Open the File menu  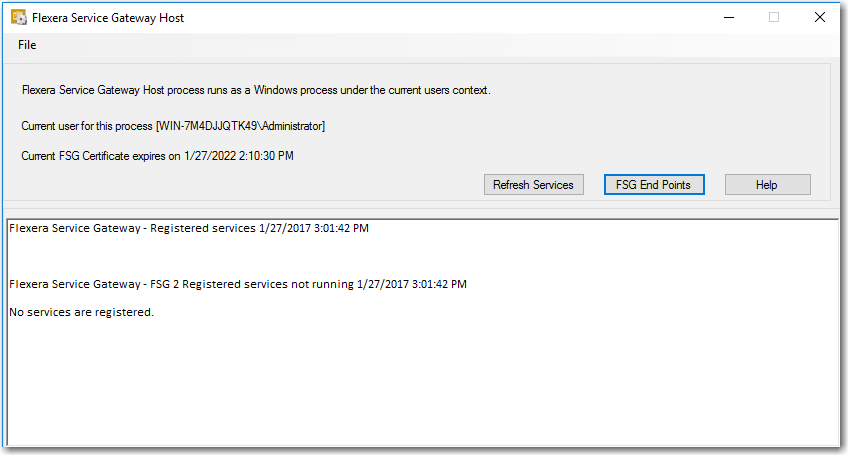27,45
